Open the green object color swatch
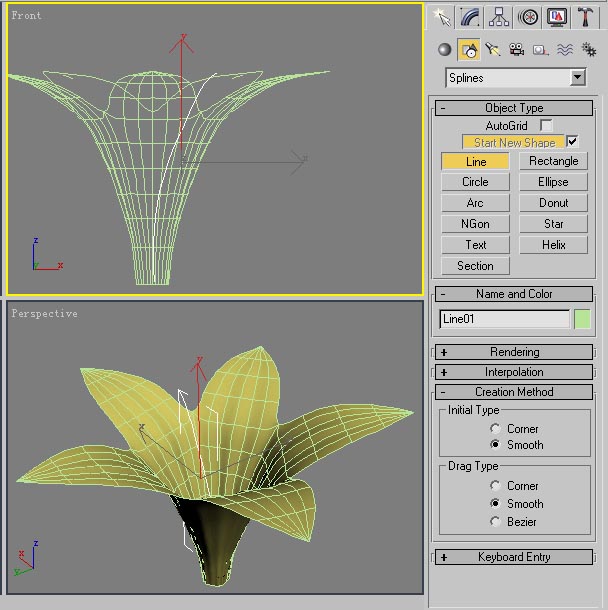The width and height of the screenshot is (608, 610). (582, 319)
